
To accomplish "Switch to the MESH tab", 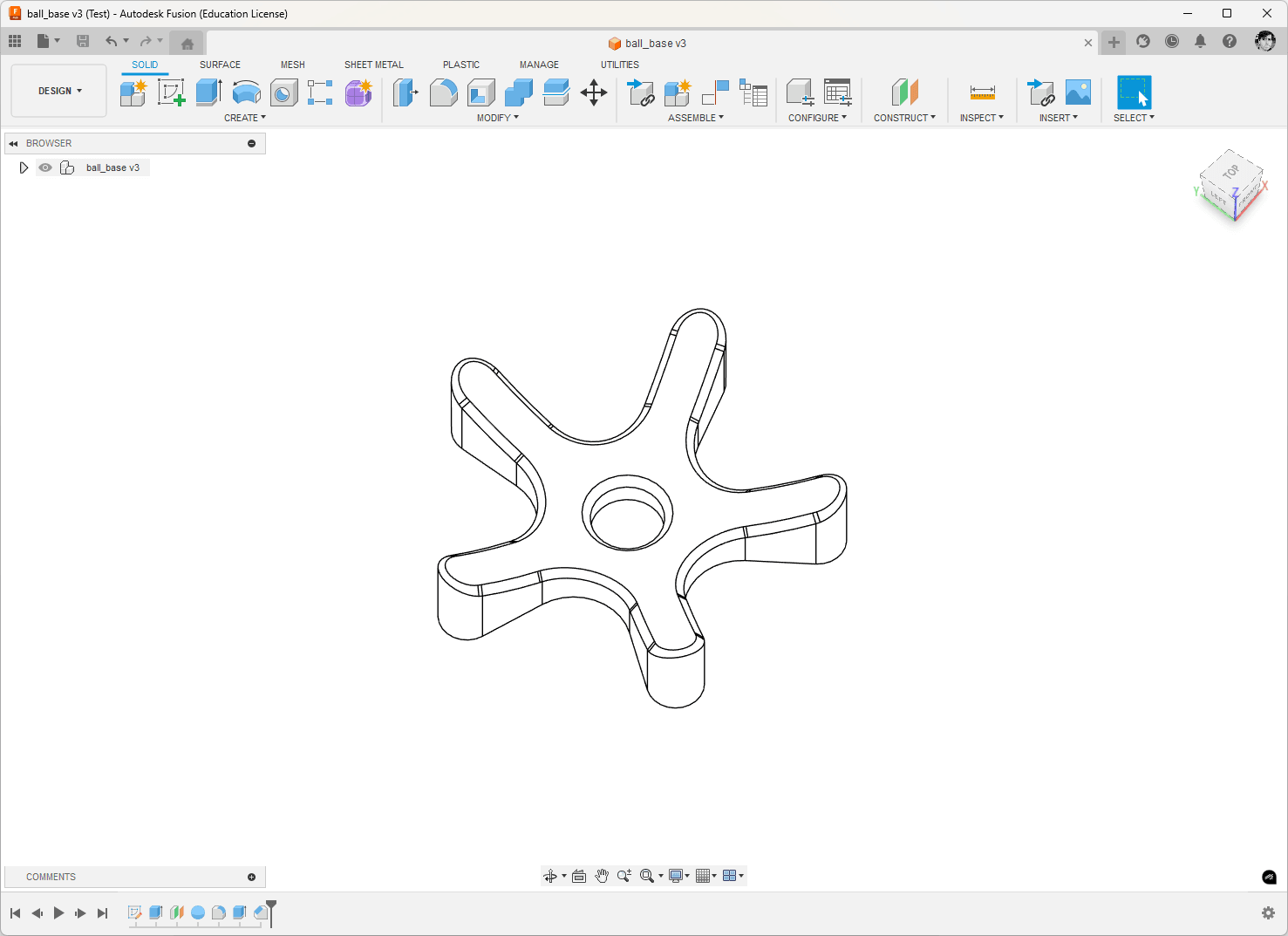I will (x=293, y=65).
